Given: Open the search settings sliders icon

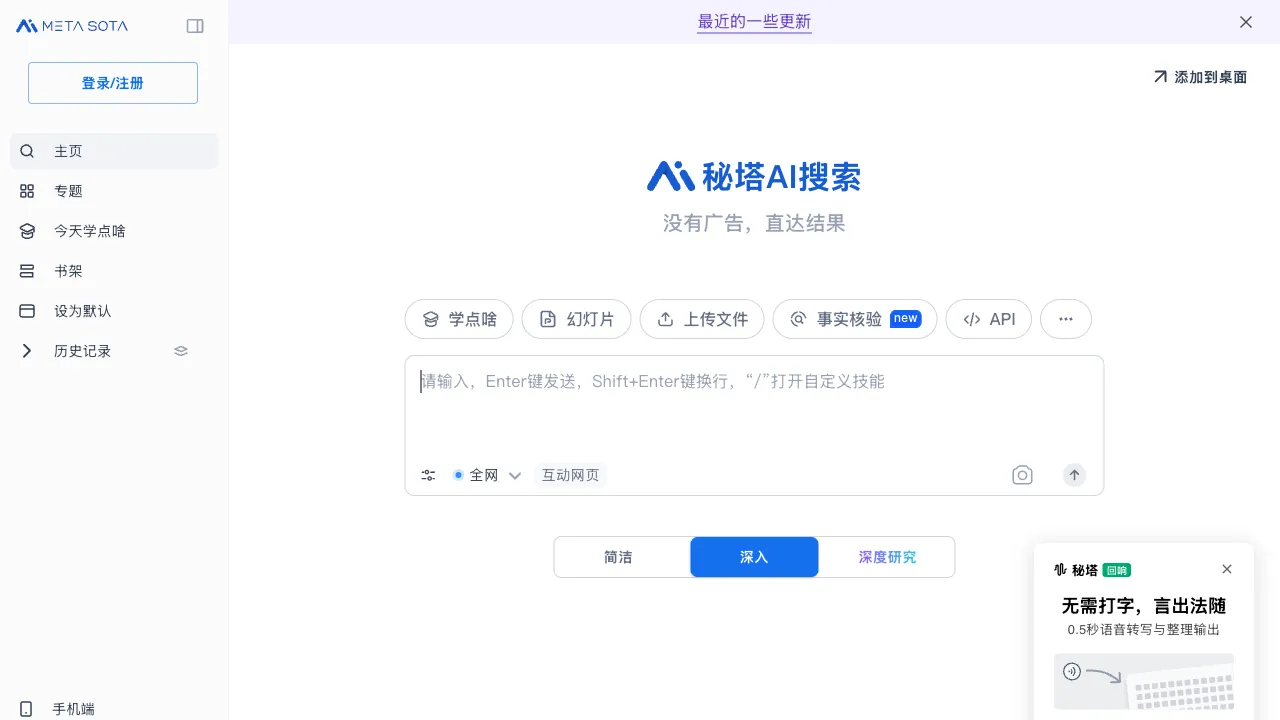Looking at the screenshot, I should coord(428,475).
